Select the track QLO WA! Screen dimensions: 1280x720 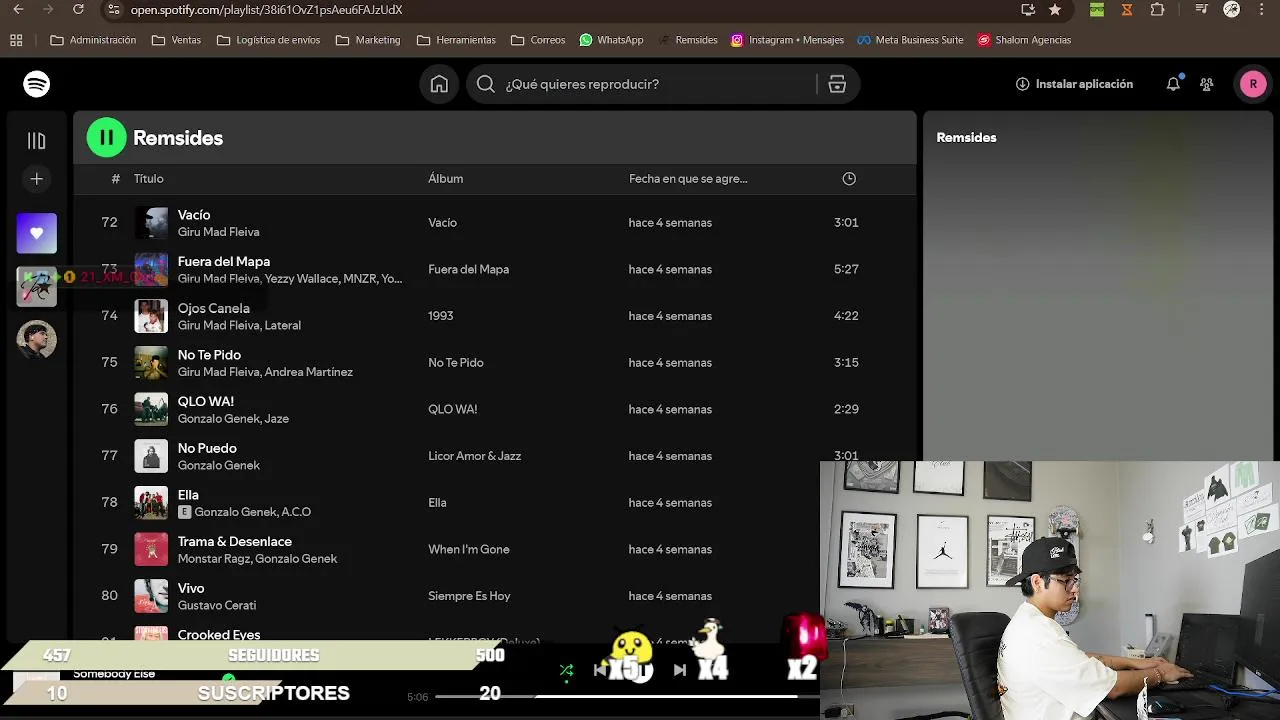tap(206, 401)
